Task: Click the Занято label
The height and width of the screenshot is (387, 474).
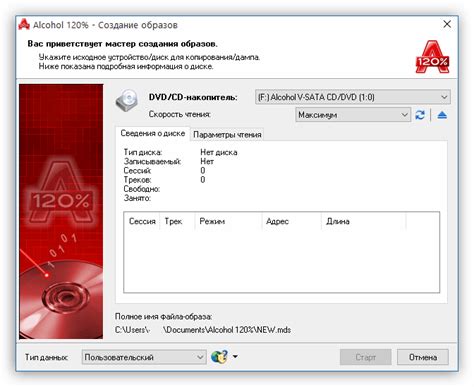Action: pos(137,198)
